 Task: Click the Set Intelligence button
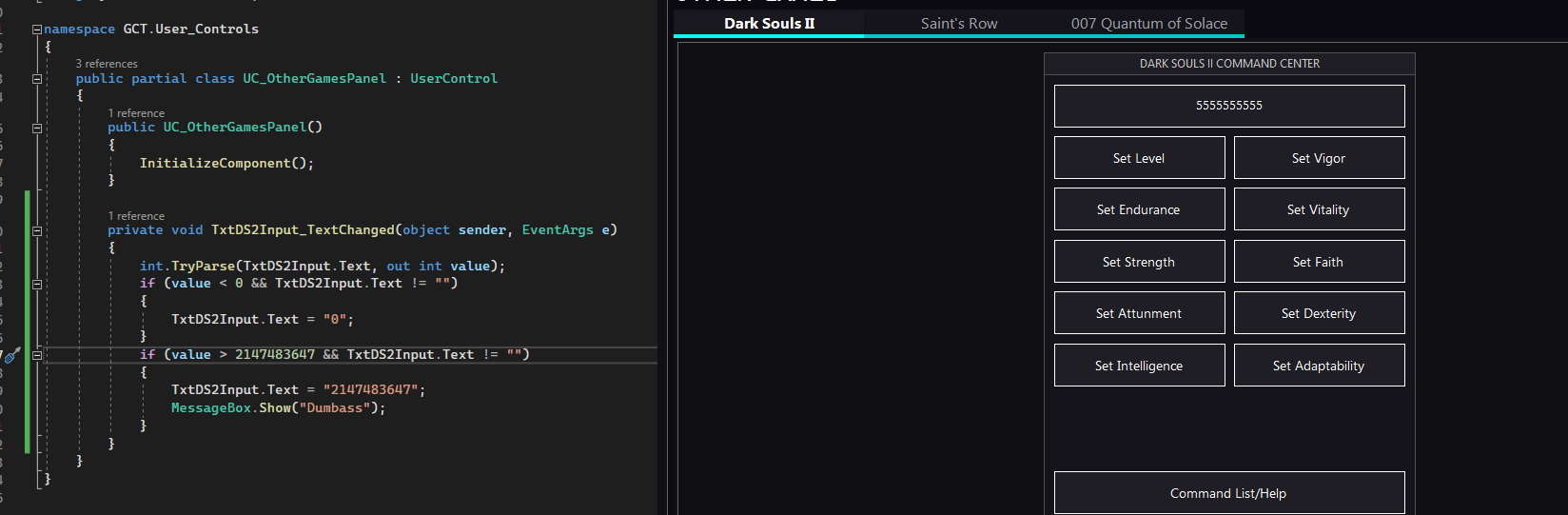[x=1139, y=366]
